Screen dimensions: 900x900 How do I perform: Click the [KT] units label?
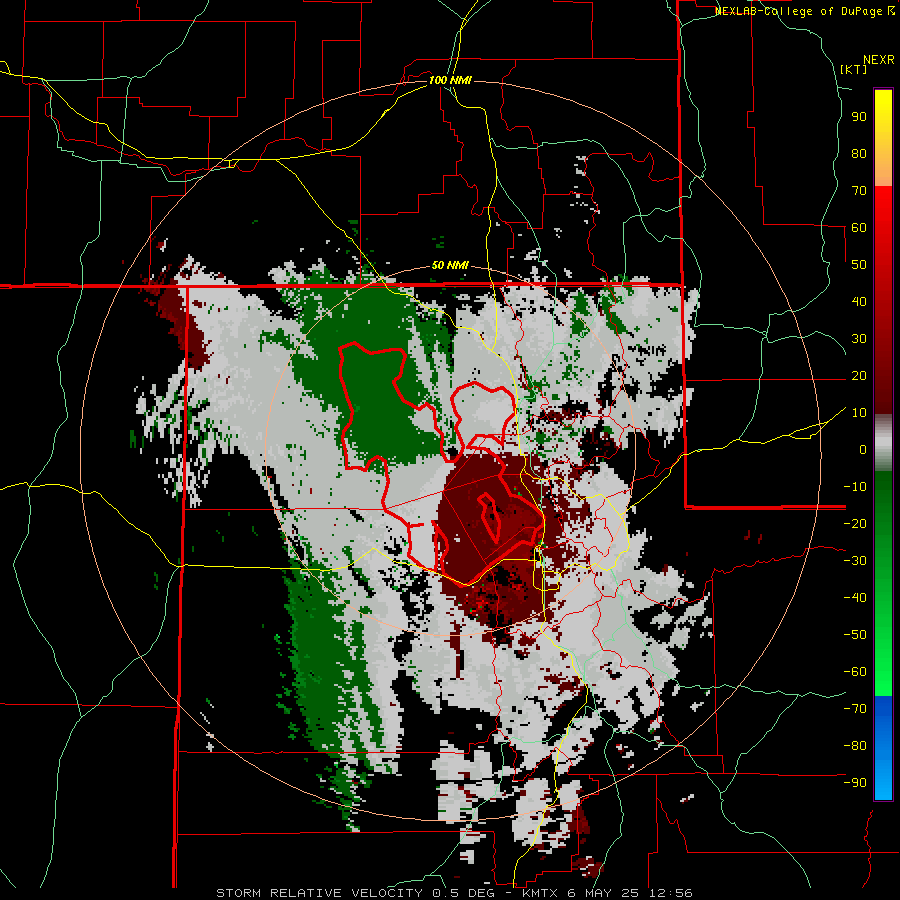click(854, 69)
